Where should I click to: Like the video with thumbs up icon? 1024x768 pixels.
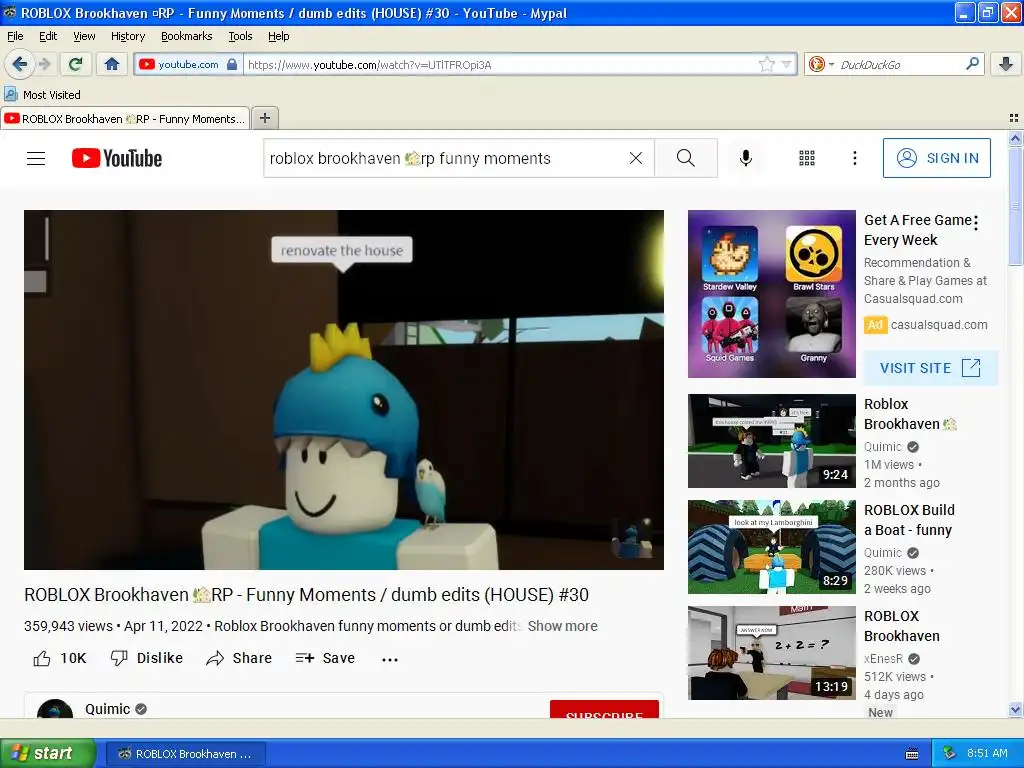coord(42,658)
